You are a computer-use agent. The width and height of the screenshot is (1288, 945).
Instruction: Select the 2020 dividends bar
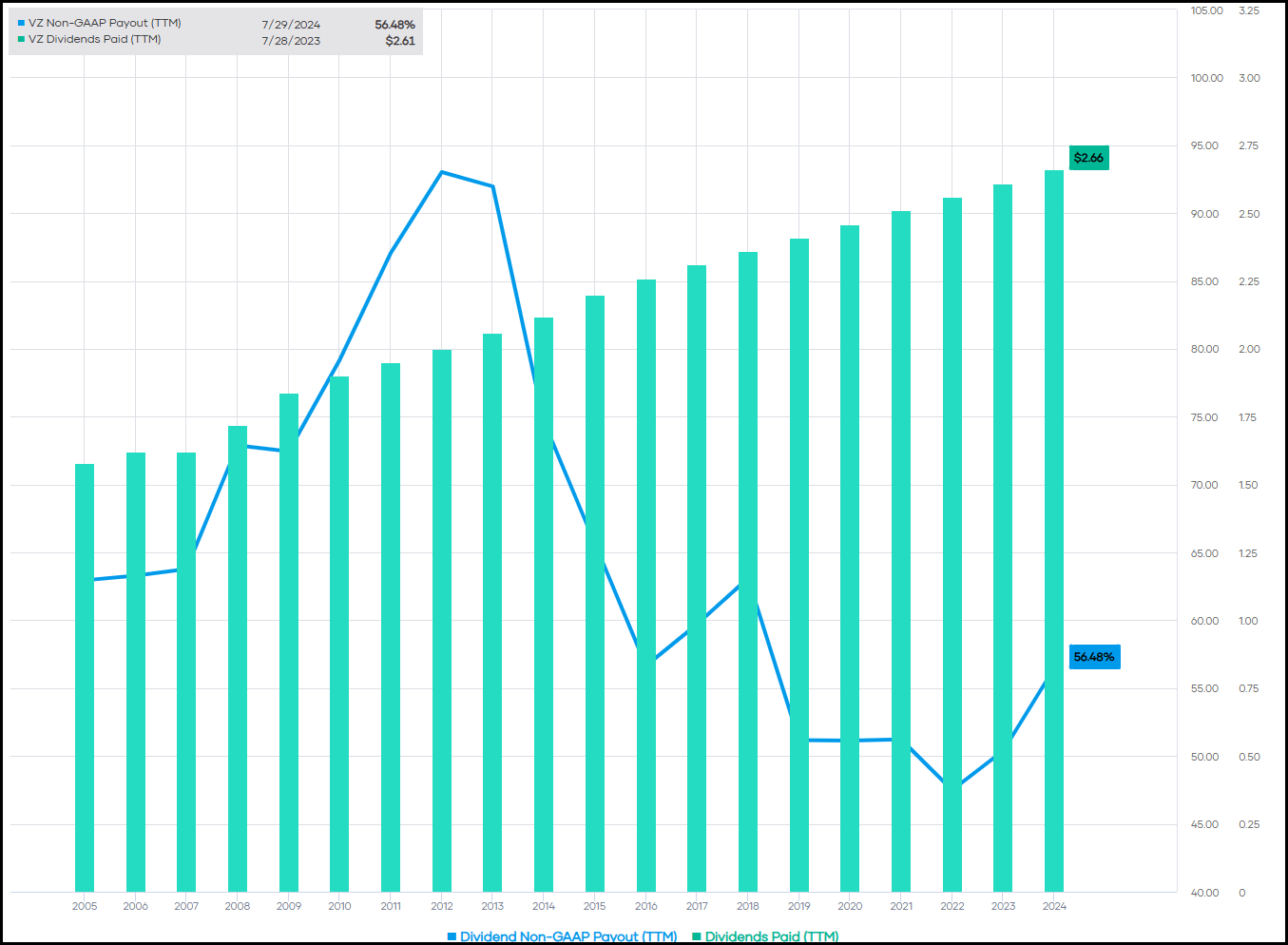(x=850, y=559)
